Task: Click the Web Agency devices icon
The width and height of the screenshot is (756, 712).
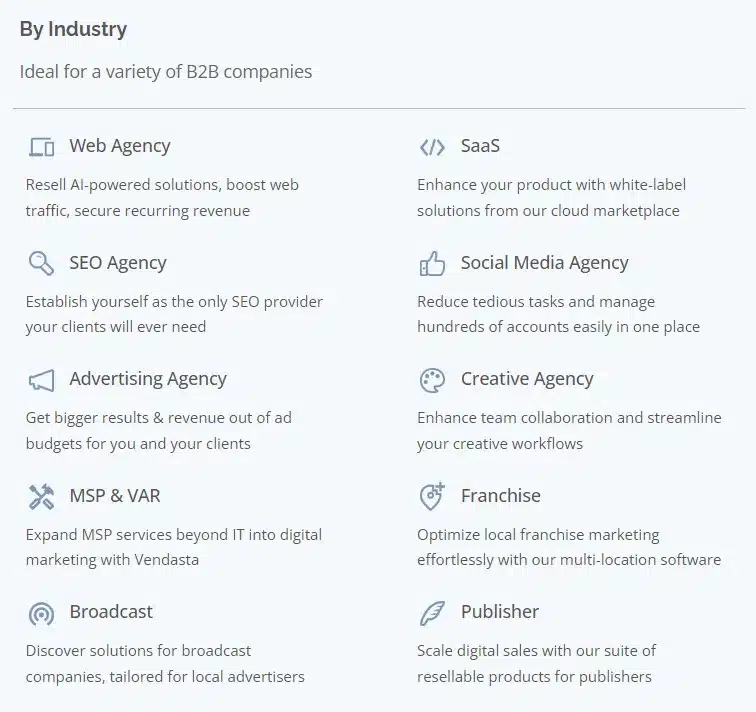Action: (41, 147)
